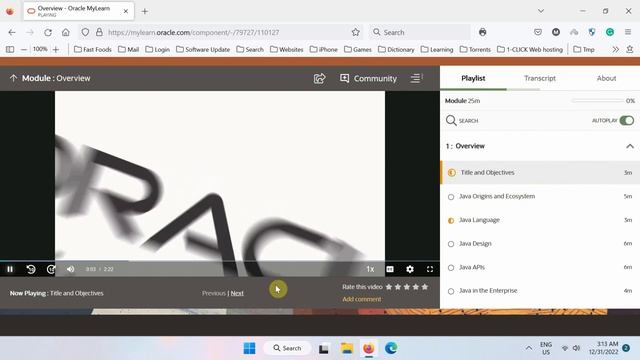The width and height of the screenshot is (640, 360).
Task: Open the Torrents bookmark folder
Action: click(475, 49)
